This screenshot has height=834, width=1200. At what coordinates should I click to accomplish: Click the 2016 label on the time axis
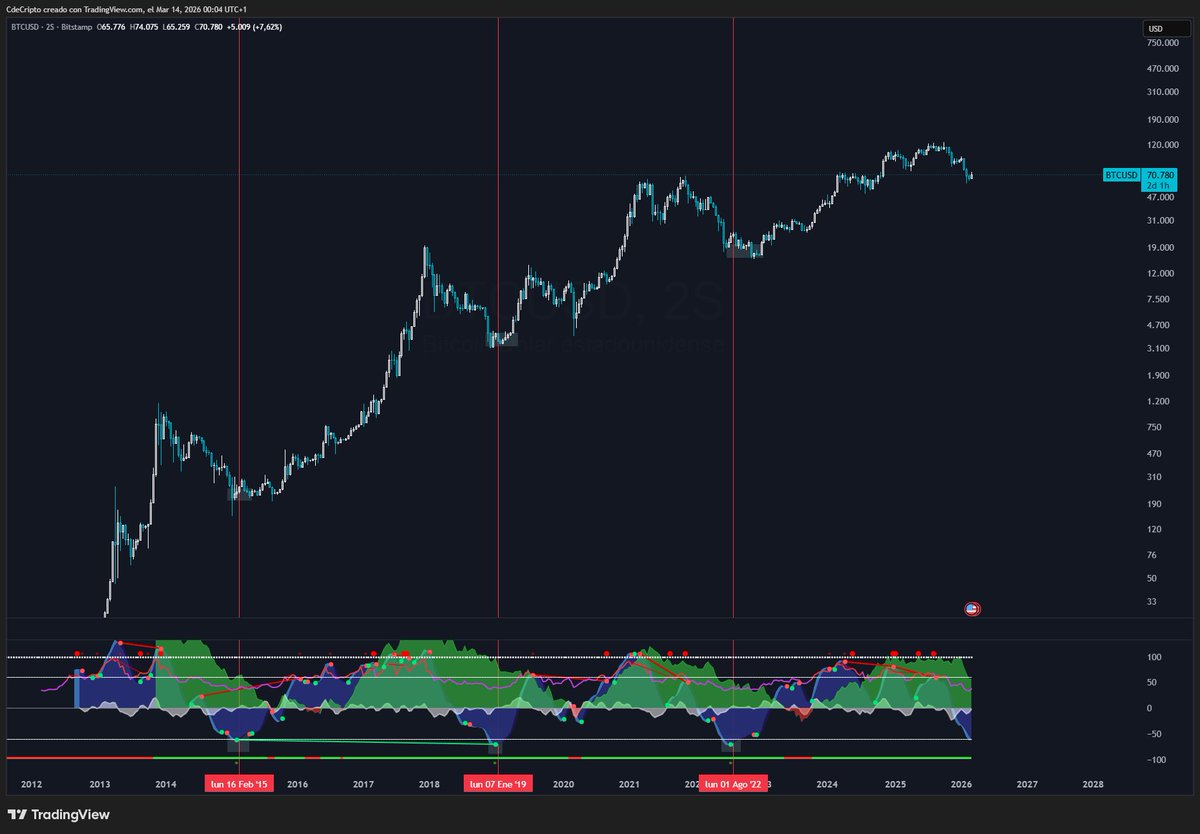tap(297, 785)
